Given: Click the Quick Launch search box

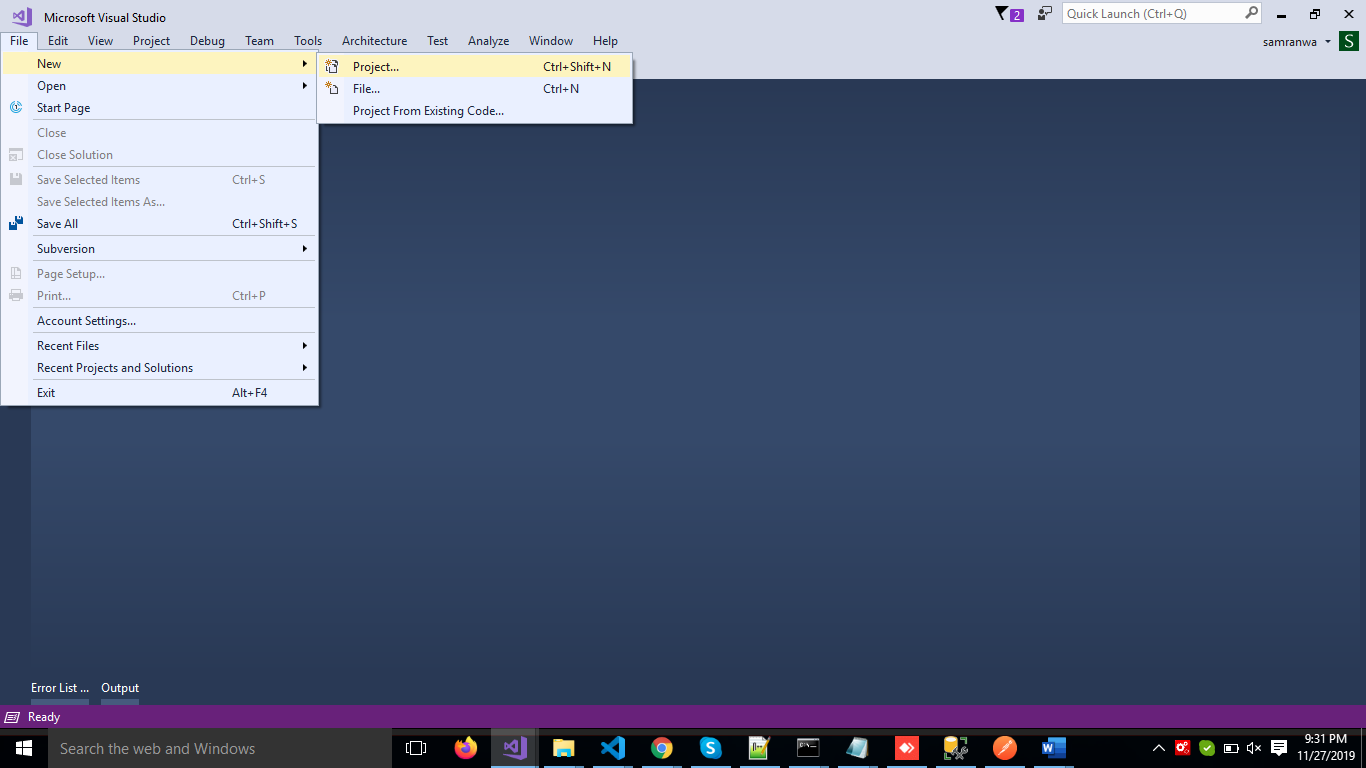Looking at the screenshot, I should (1152, 14).
